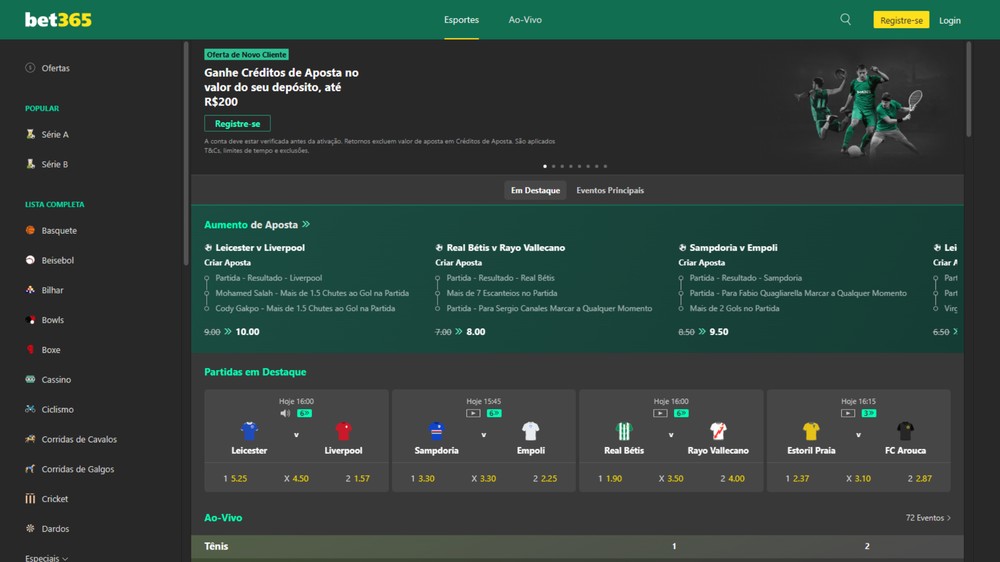
Task: Select boosted odds 10.00 for Leicester v Liverpool
Action: coord(247,332)
